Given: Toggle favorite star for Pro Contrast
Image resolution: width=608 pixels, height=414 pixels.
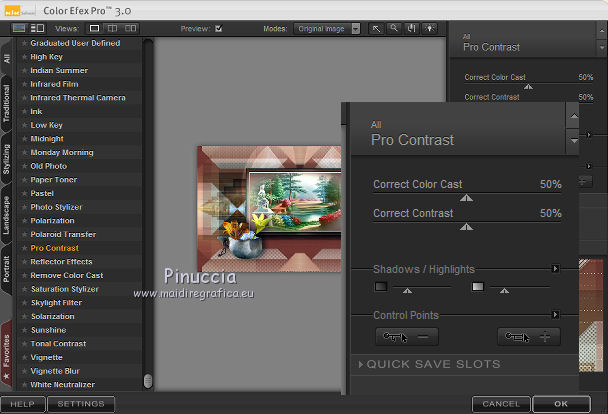Looking at the screenshot, I should [x=24, y=248].
